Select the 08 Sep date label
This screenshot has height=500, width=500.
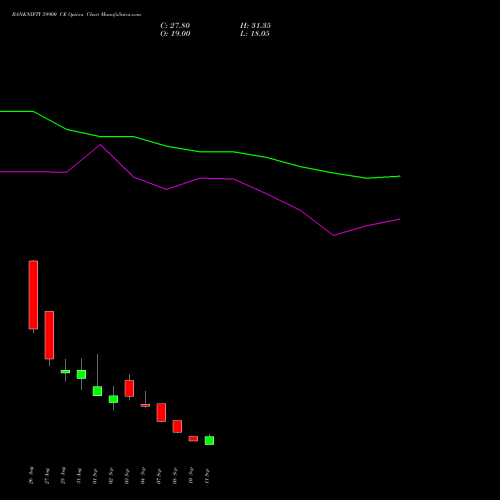175,476
